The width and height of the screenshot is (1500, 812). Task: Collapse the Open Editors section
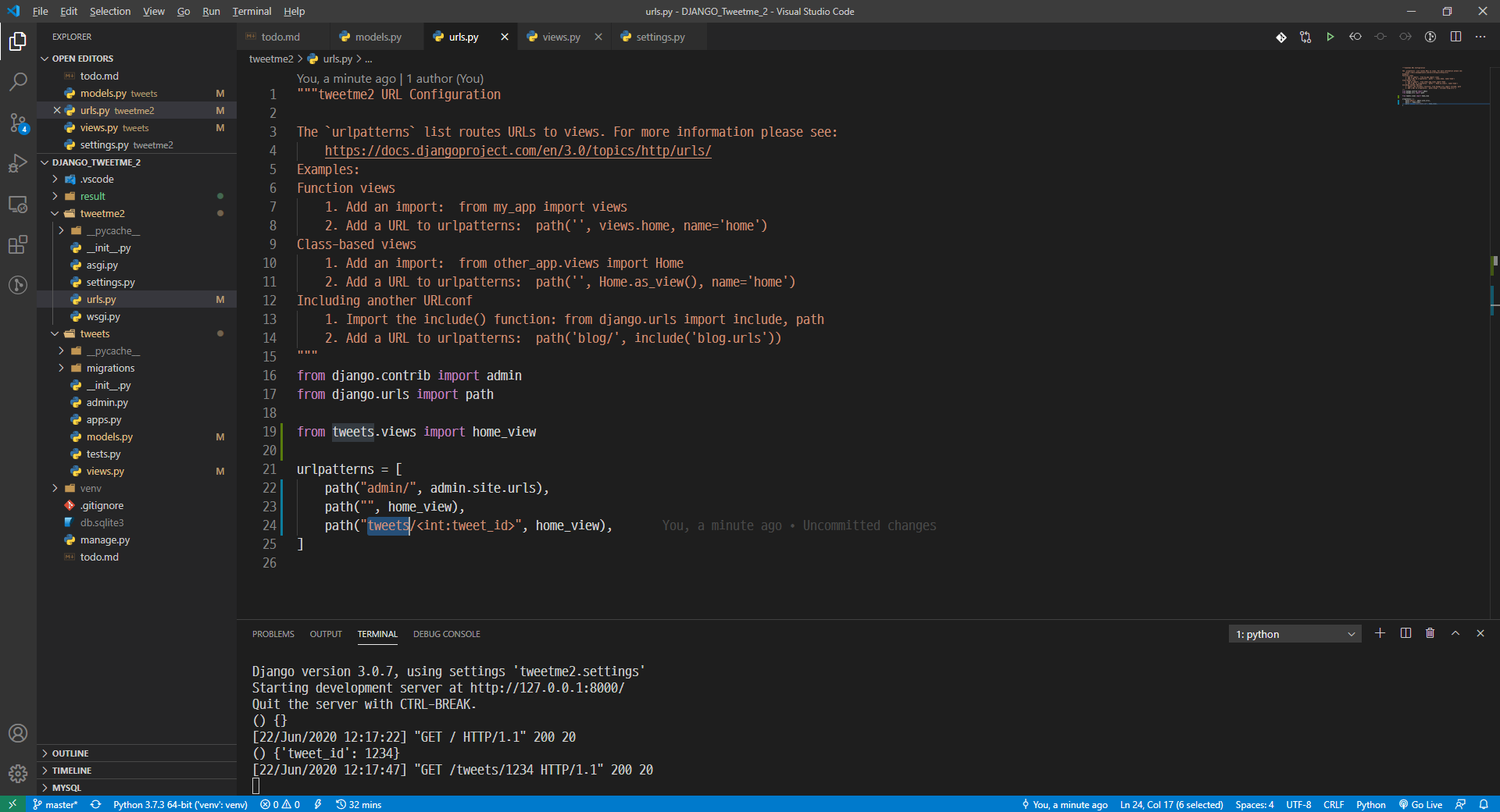[137, 59]
